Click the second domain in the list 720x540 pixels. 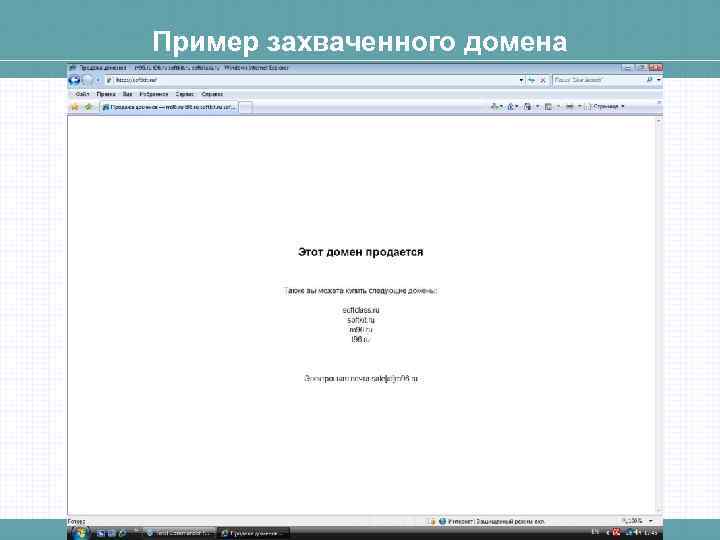click(x=361, y=320)
